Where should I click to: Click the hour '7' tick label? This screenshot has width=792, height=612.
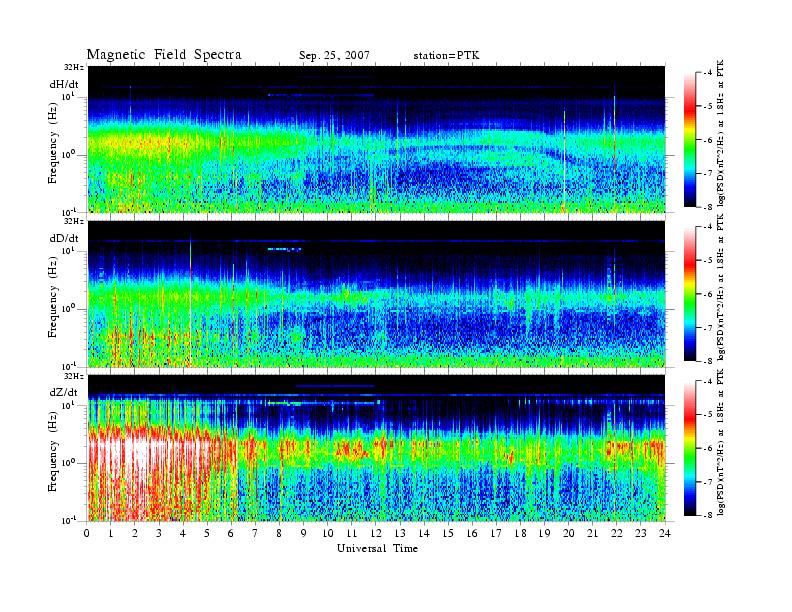(x=255, y=534)
